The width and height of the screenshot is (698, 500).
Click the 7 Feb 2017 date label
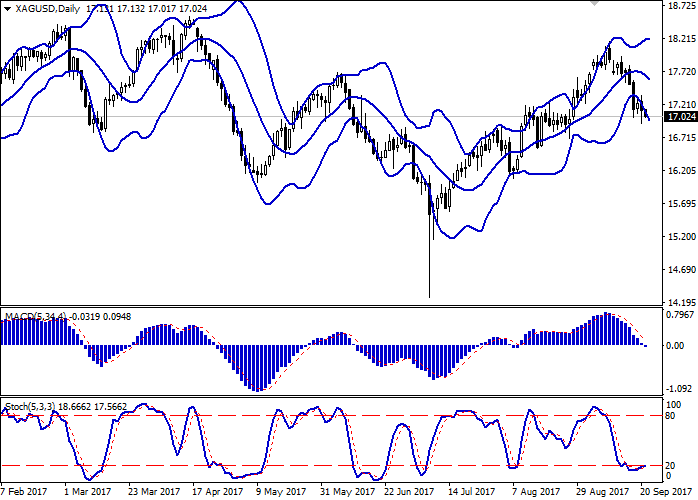pyautogui.click(x=24, y=492)
